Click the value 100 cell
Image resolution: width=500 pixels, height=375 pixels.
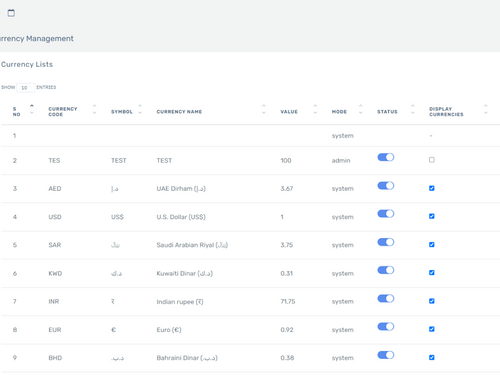pyautogui.click(x=286, y=161)
